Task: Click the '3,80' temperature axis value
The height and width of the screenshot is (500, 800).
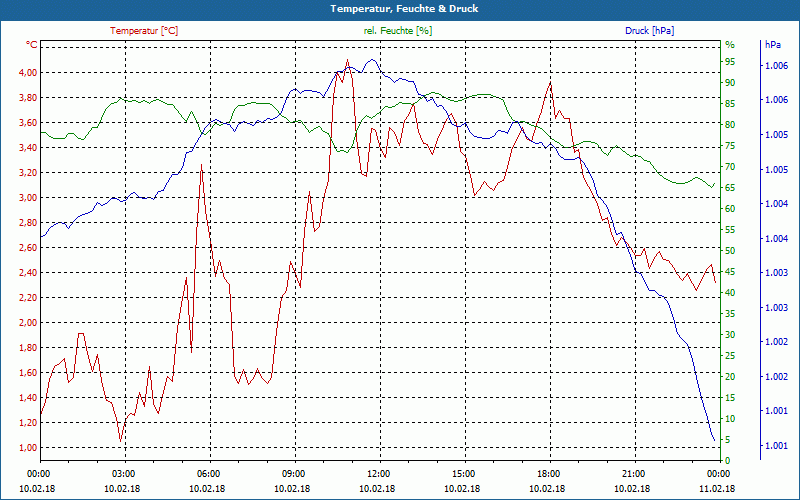Action: (29, 97)
